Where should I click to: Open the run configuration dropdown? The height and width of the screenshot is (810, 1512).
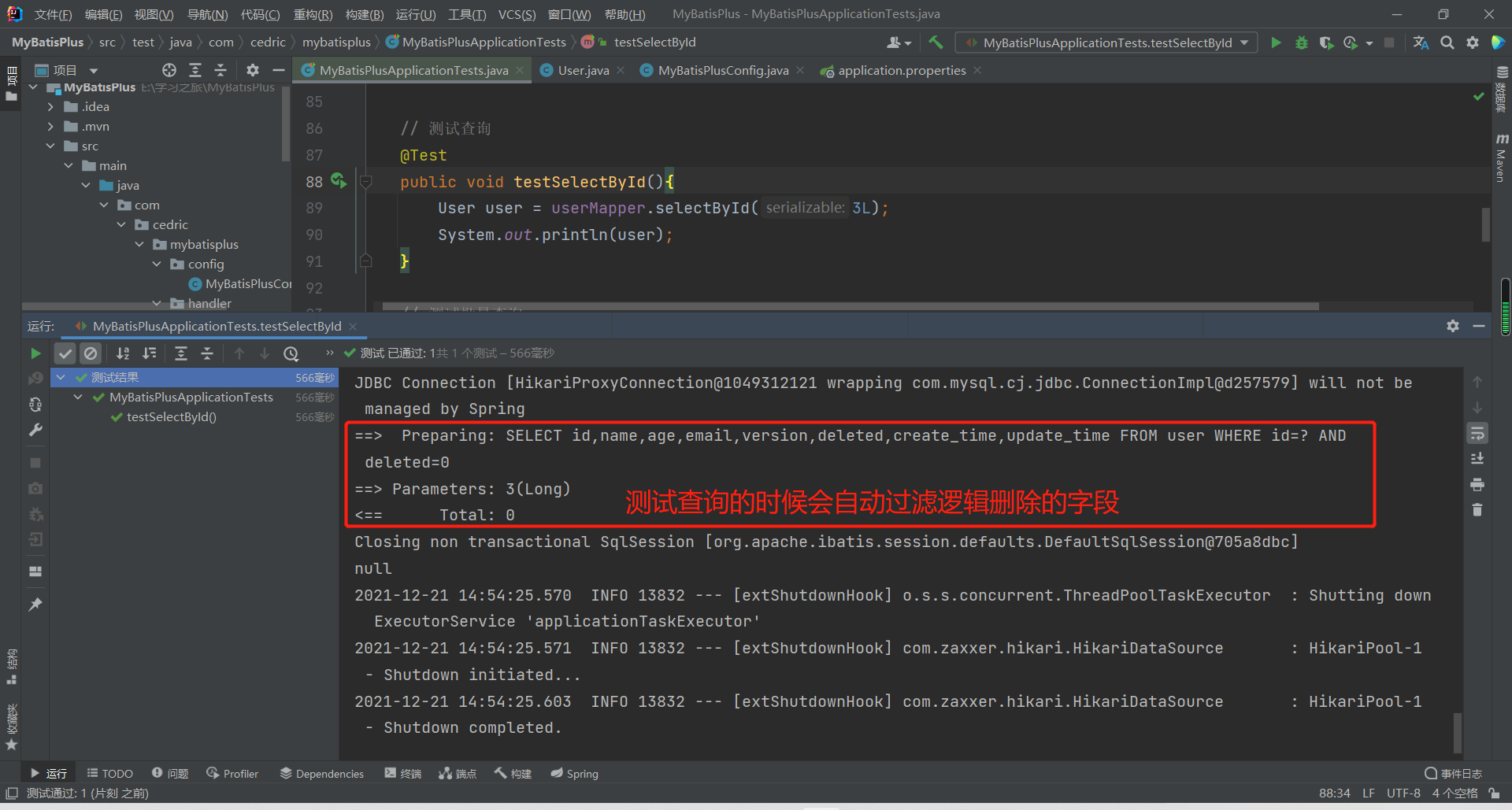1106,43
